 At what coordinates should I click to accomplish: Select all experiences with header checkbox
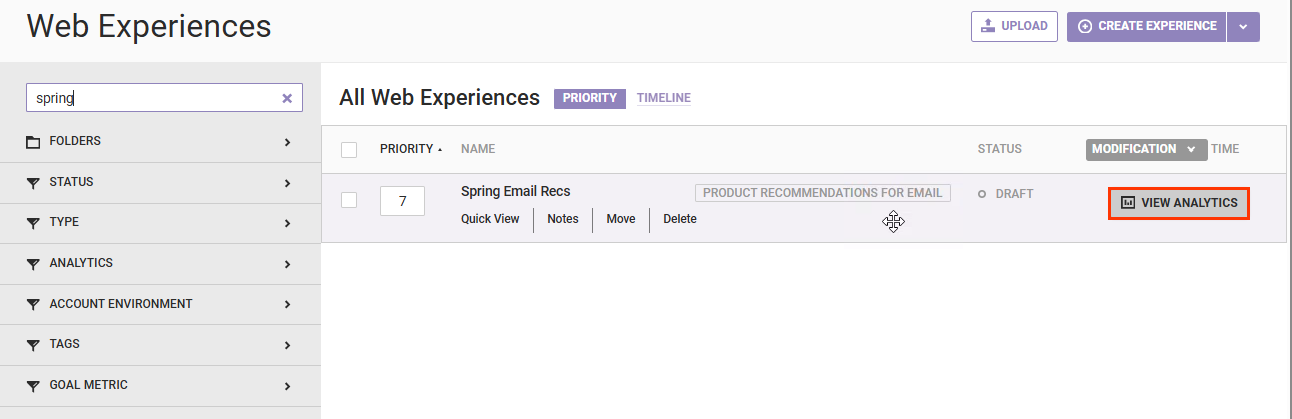point(349,150)
